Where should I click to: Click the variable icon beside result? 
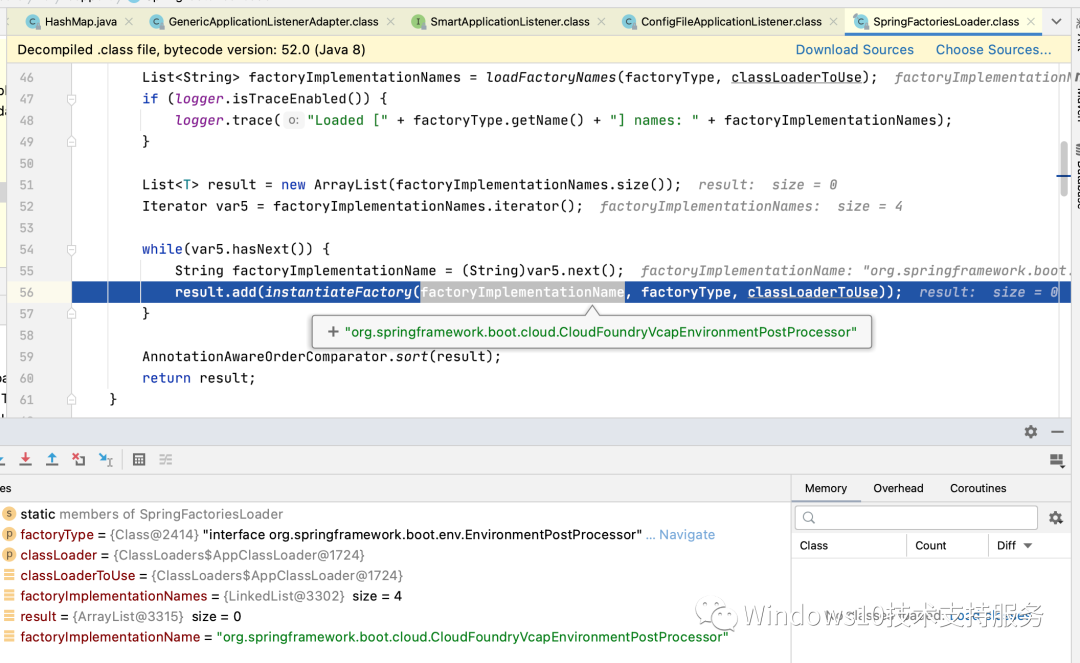pyautogui.click(x=9, y=616)
